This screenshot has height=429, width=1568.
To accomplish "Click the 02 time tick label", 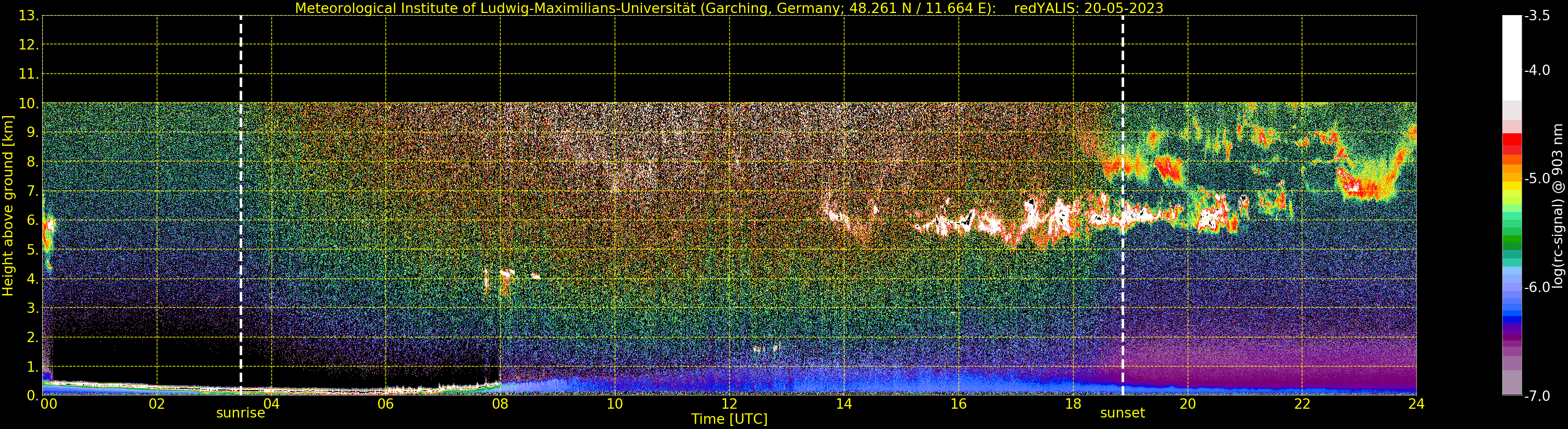I will [156, 403].
